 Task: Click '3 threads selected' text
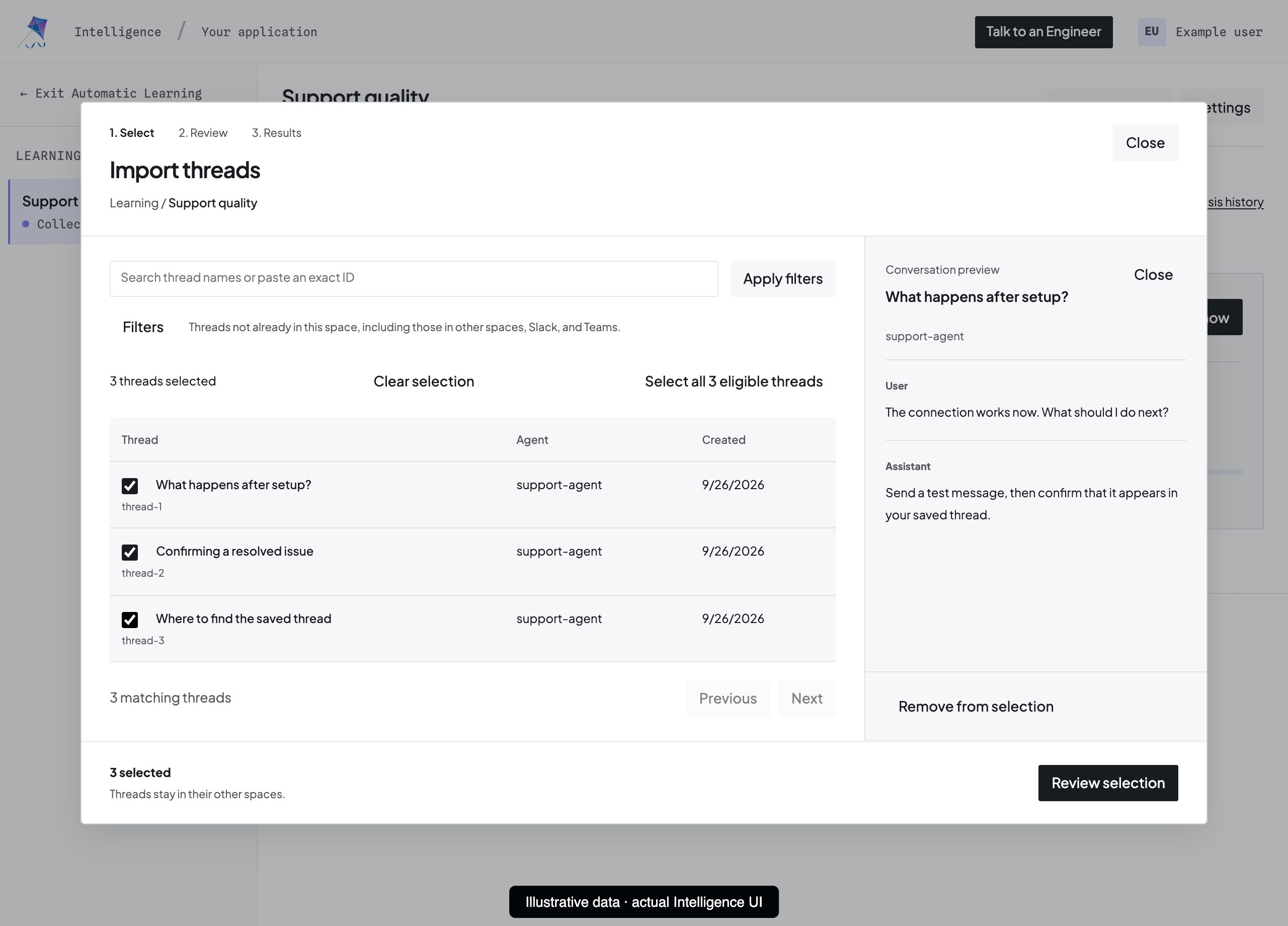(163, 381)
